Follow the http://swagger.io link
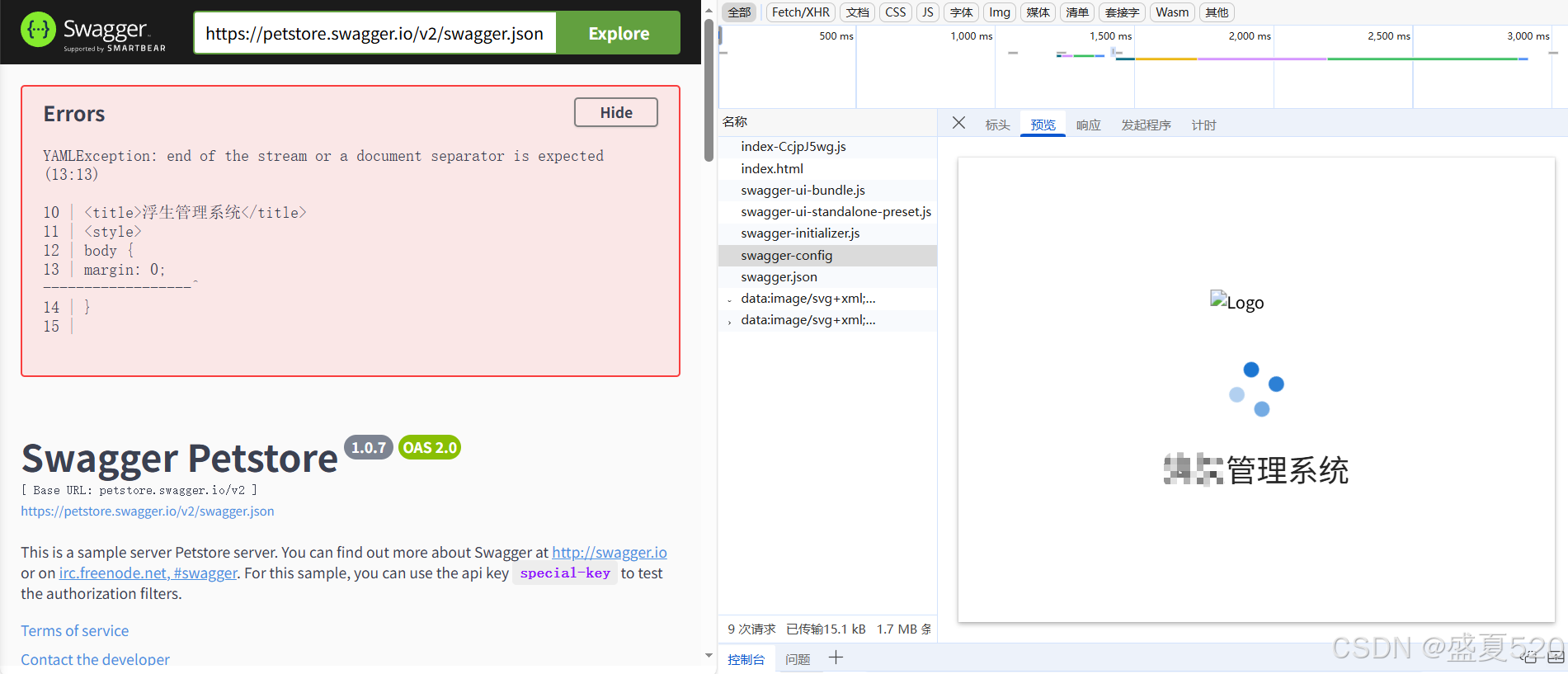The width and height of the screenshot is (1568, 674). pos(610,553)
